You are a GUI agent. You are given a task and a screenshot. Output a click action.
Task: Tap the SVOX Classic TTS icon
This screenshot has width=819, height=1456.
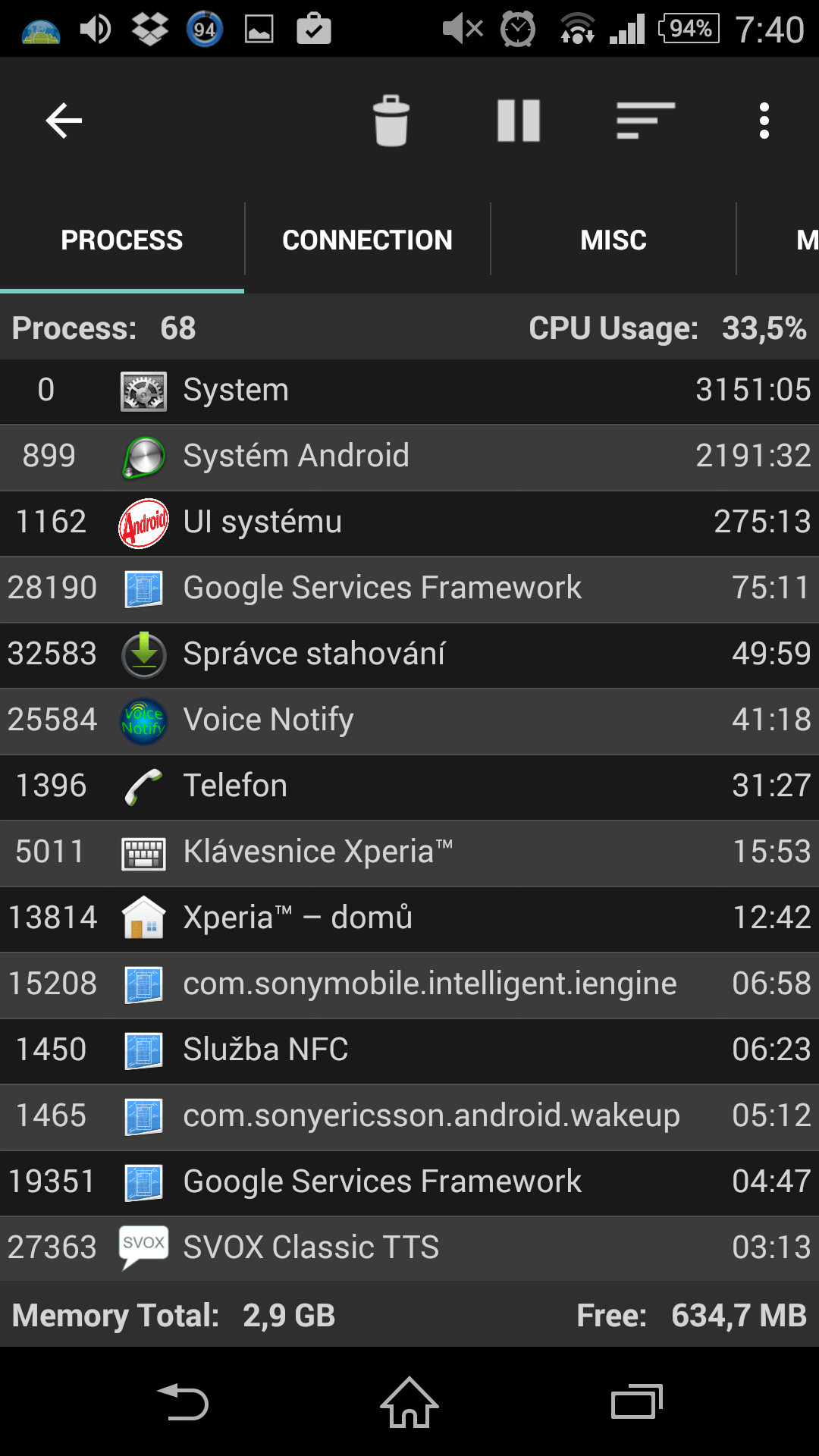tap(143, 1247)
